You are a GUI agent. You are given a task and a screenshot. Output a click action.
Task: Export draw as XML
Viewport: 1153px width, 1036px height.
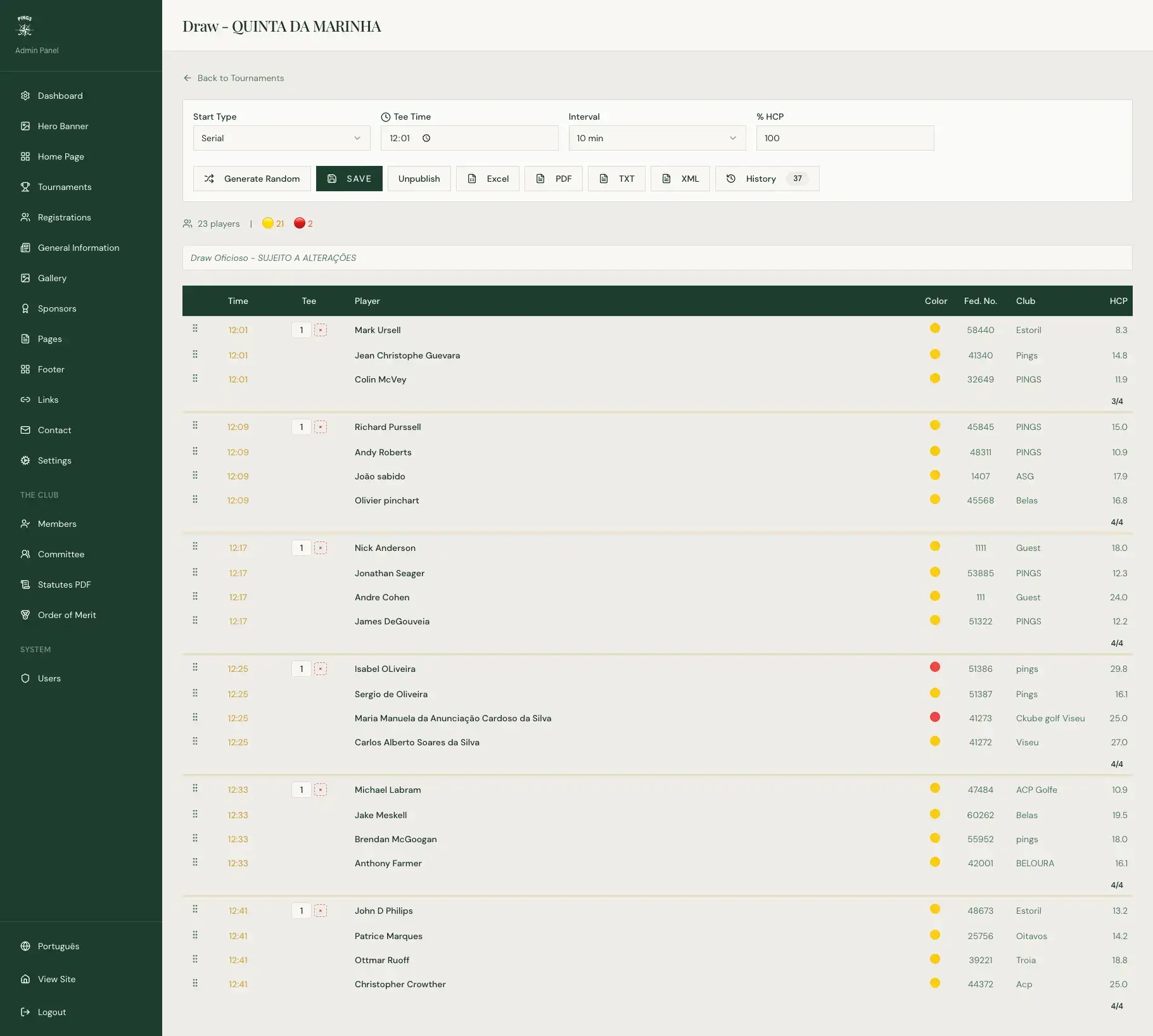[680, 179]
